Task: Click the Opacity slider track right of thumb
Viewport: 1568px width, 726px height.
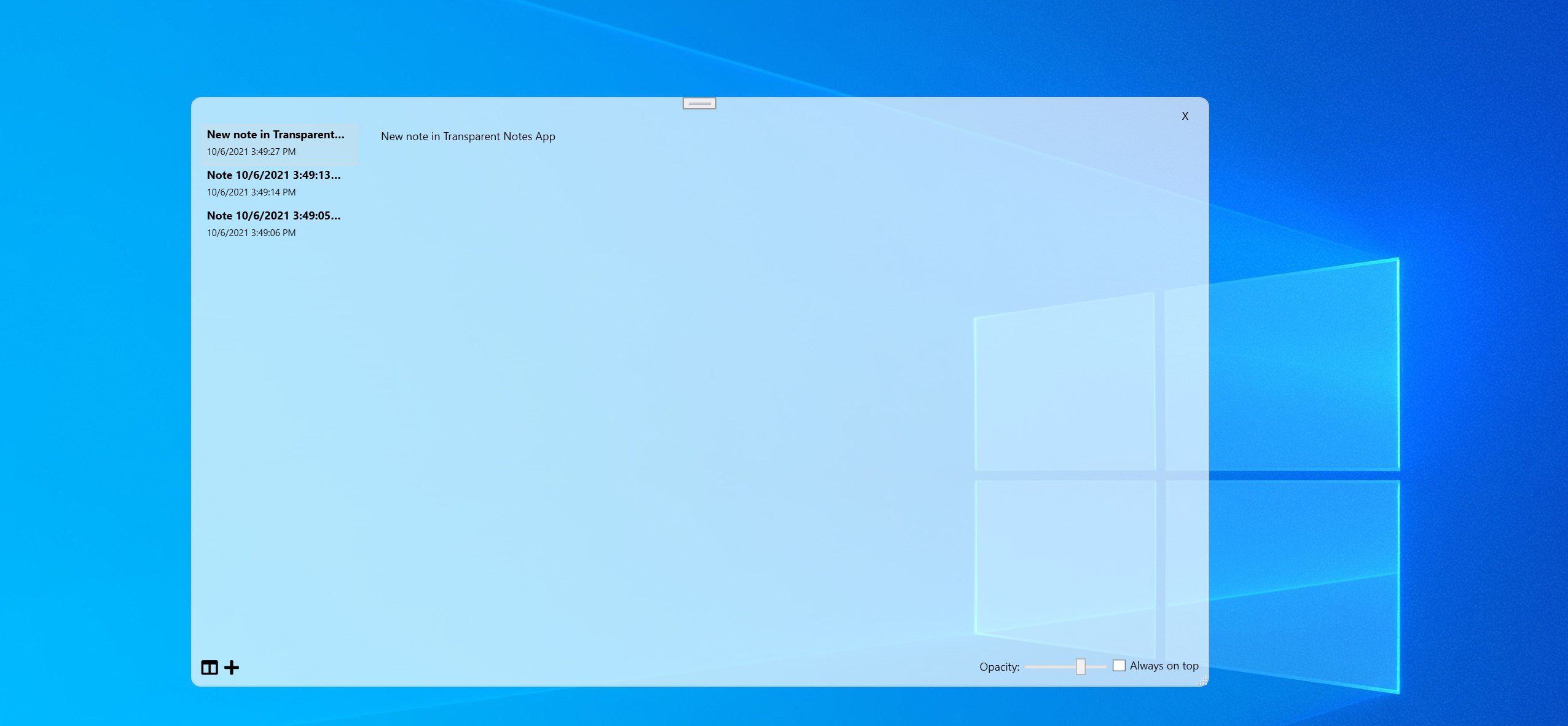Action: 1097,666
